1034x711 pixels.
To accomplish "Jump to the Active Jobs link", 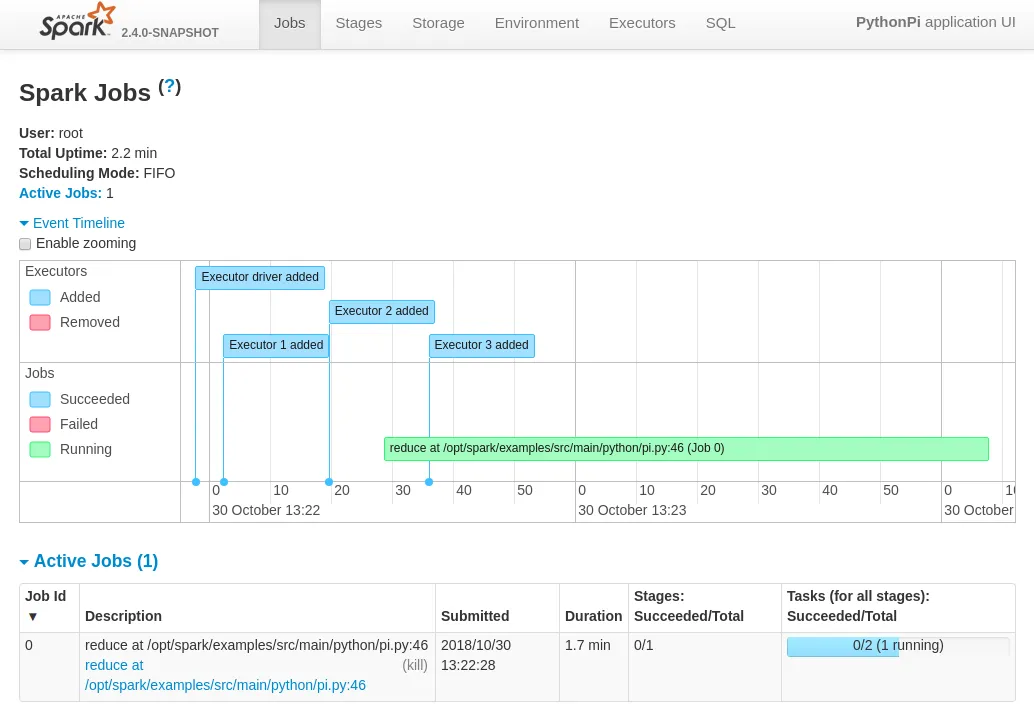I will [61, 193].
